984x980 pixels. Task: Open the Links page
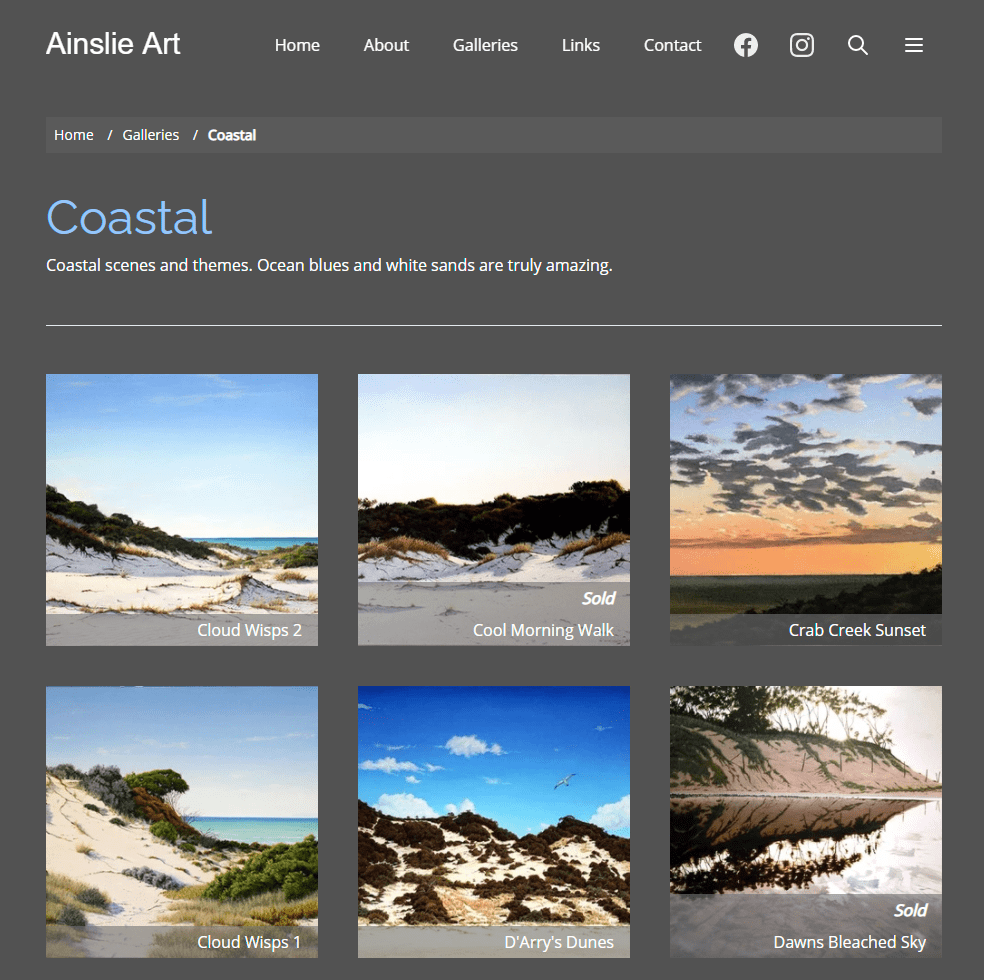point(580,45)
